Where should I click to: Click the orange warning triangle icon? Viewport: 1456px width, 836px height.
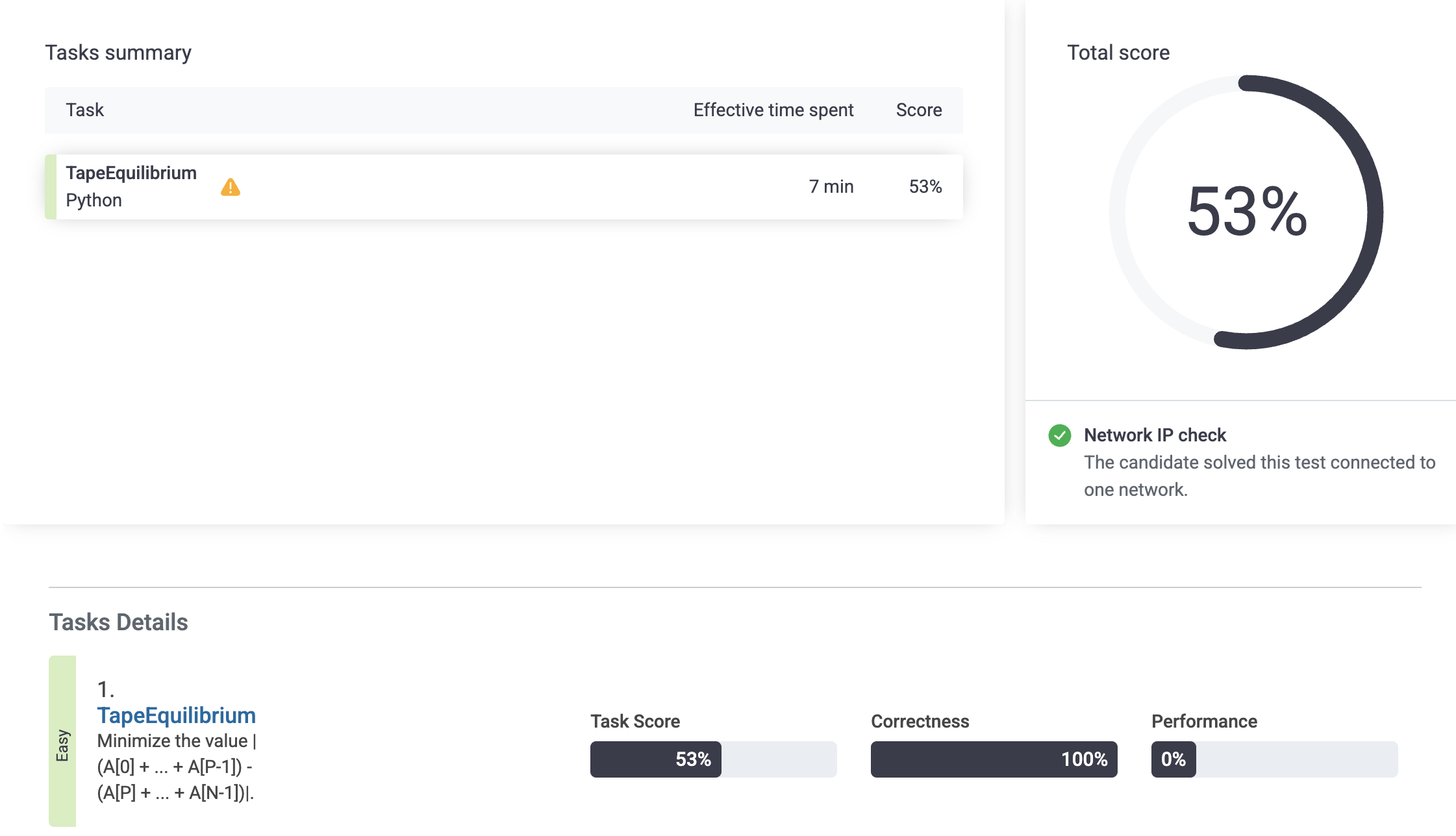231,188
